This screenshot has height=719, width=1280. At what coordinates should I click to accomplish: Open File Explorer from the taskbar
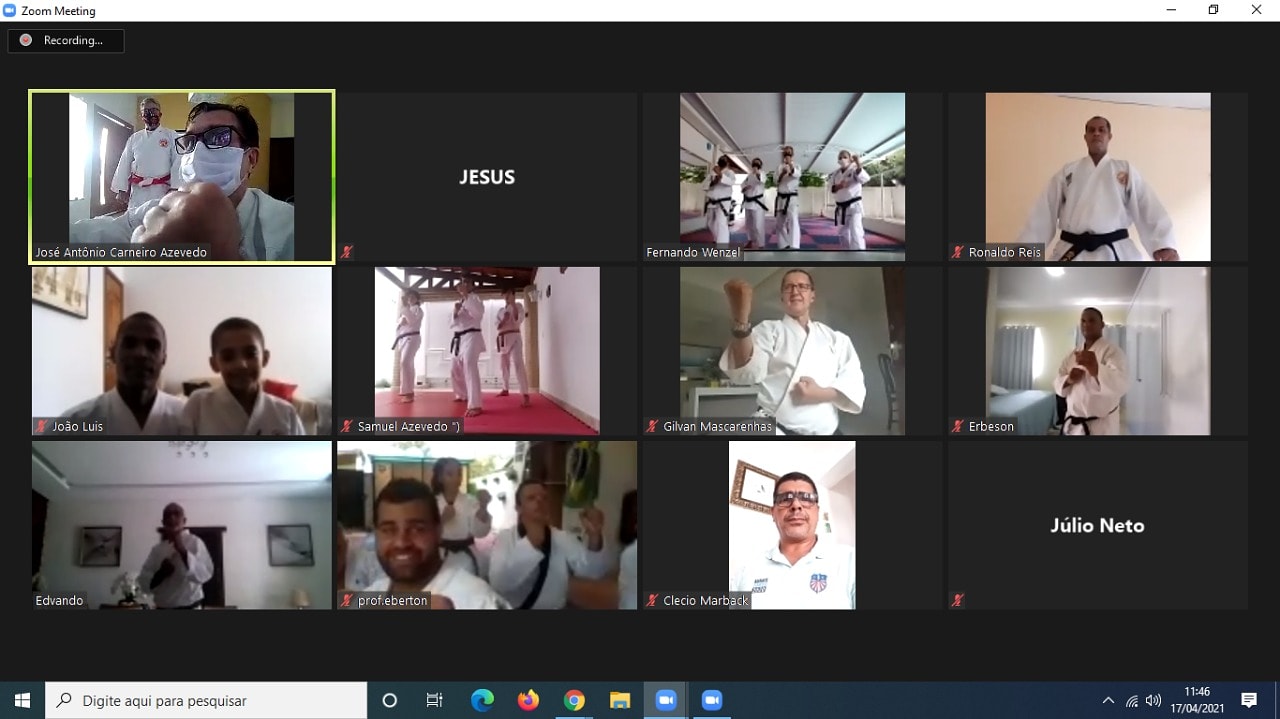620,700
